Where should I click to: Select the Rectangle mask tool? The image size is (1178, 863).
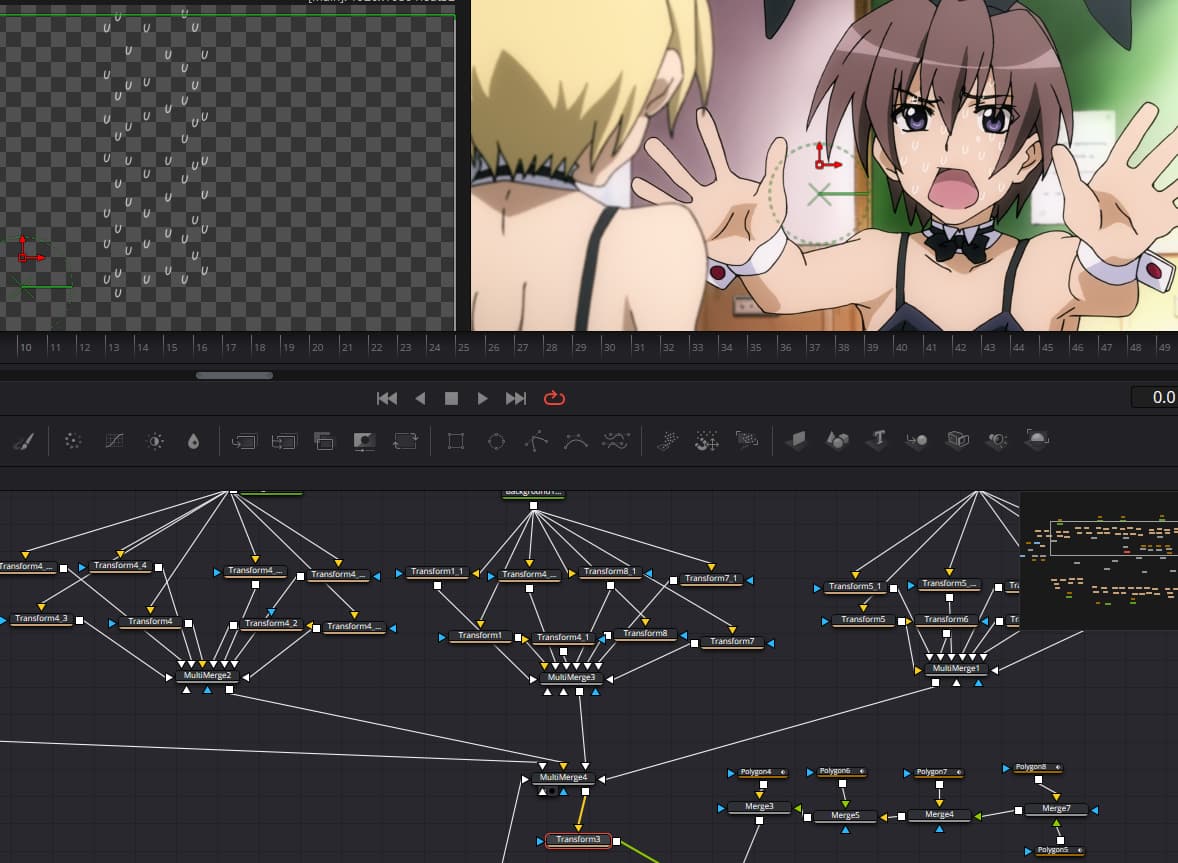(456, 441)
